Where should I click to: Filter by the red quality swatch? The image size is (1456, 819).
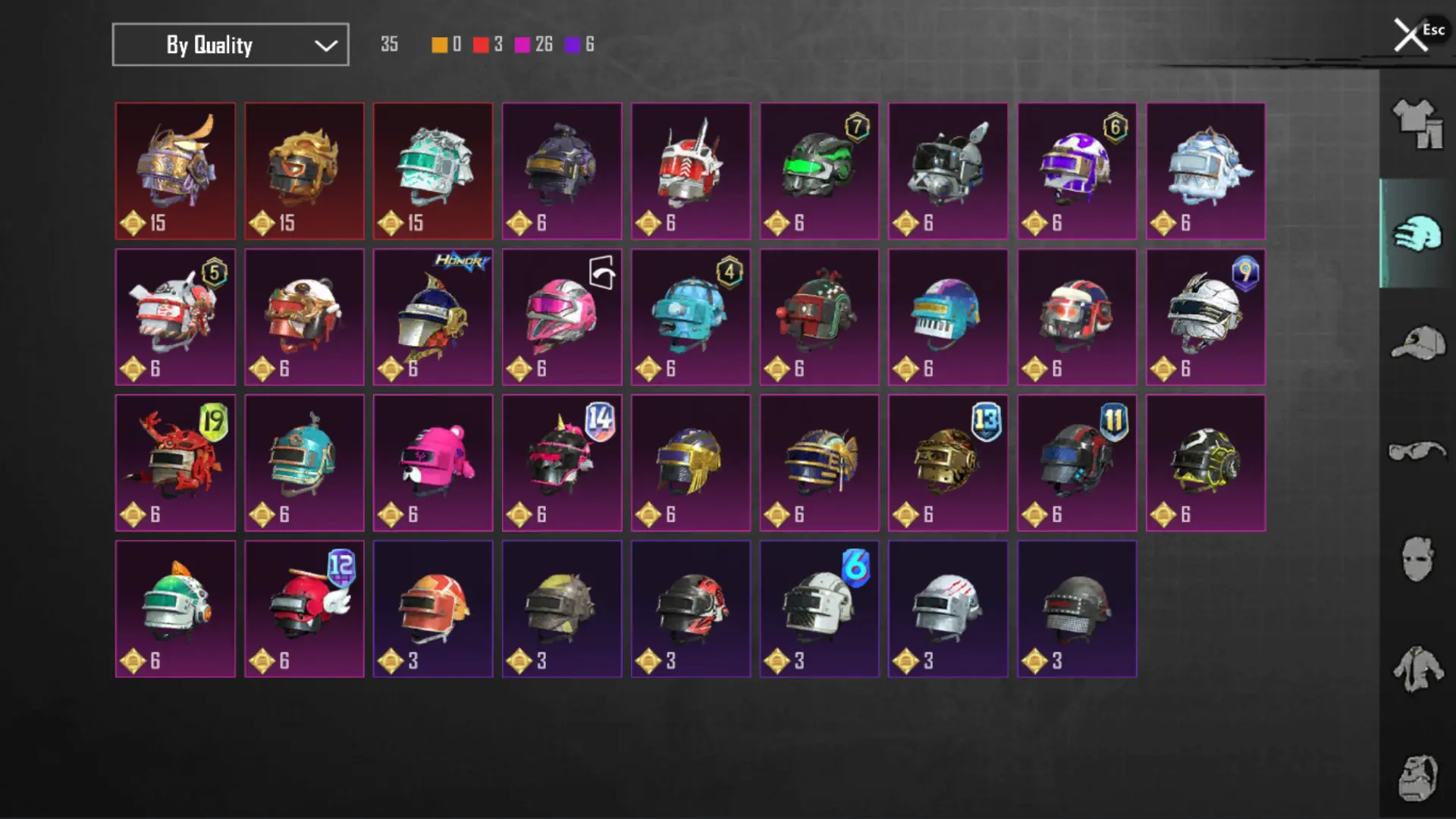click(x=480, y=45)
